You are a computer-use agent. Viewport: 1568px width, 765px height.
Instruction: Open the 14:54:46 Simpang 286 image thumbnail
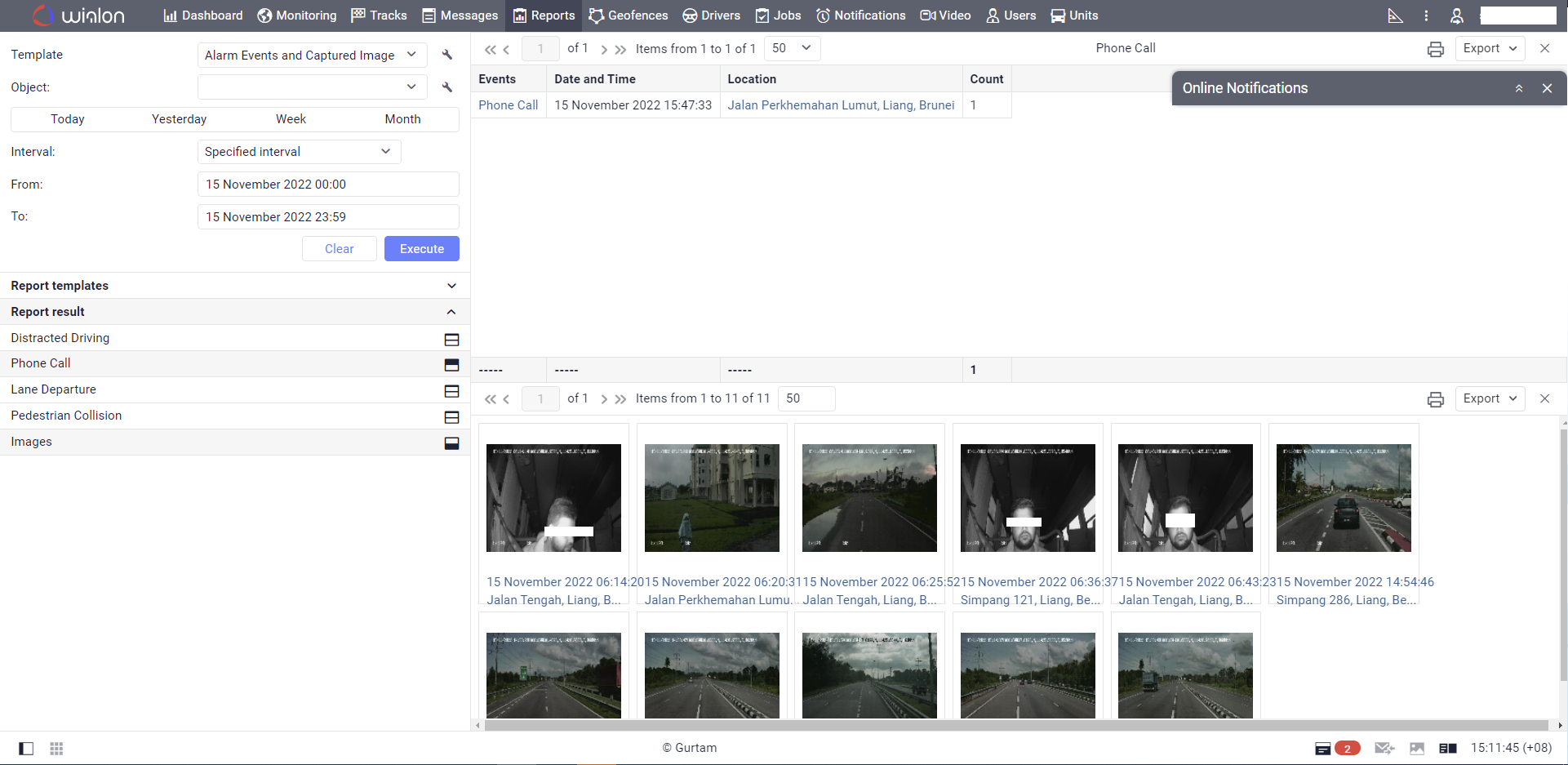1343,498
